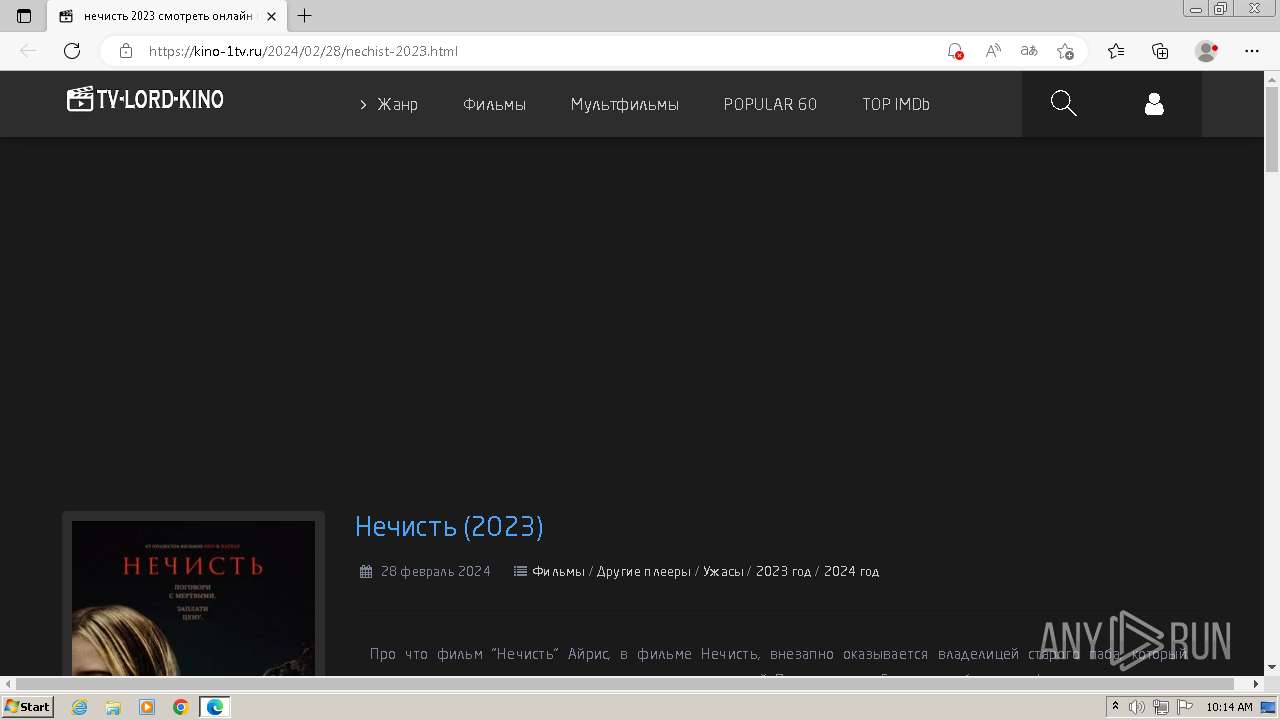Screen dimensions: 1280x720
Task: Click the date 28 февраль 2024
Action: 435,572
